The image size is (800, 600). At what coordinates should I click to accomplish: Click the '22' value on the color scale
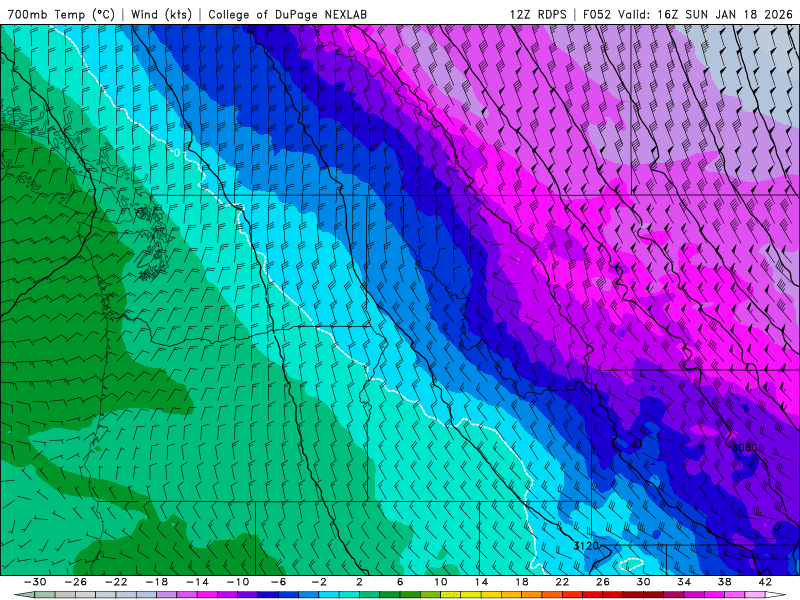click(562, 582)
